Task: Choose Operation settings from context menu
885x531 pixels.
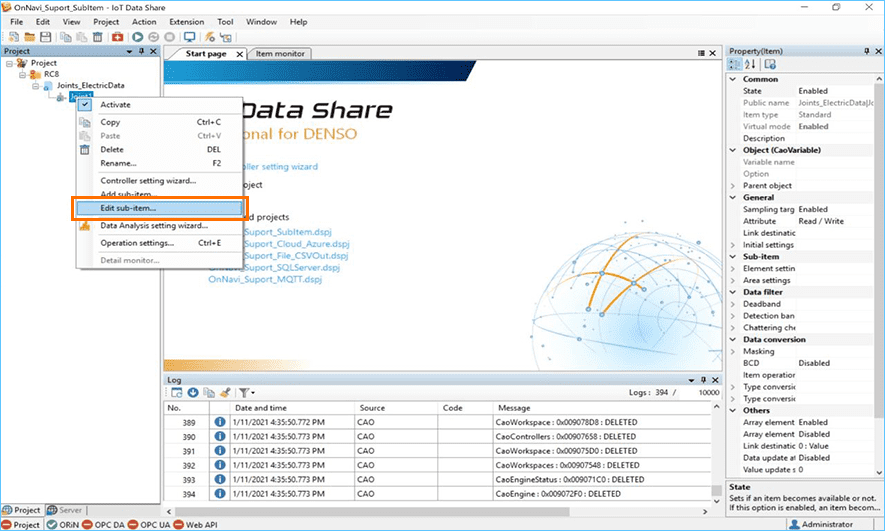Action: [137, 242]
